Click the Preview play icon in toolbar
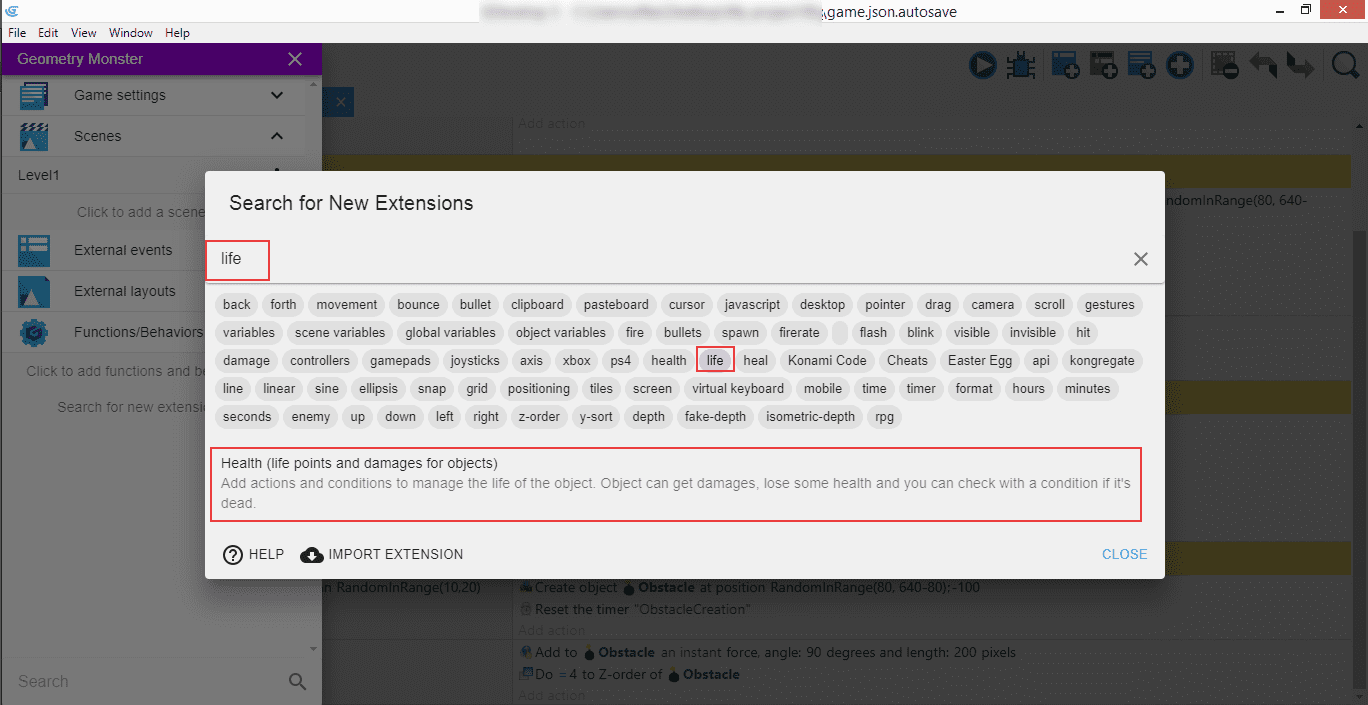This screenshot has width=1368, height=705. tap(982, 66)
